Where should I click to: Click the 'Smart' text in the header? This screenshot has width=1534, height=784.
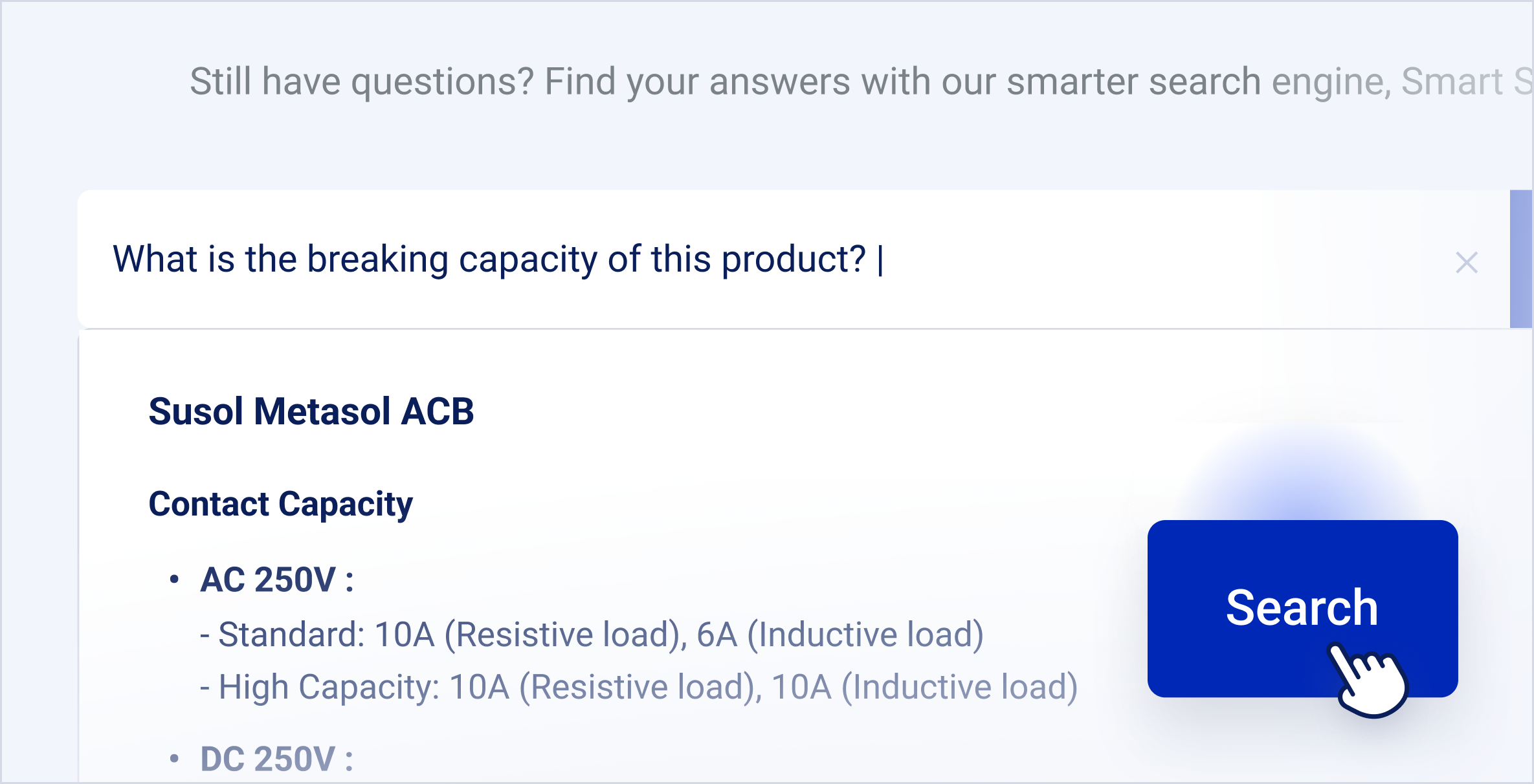pyautogui.click(x=1451, y=82)
